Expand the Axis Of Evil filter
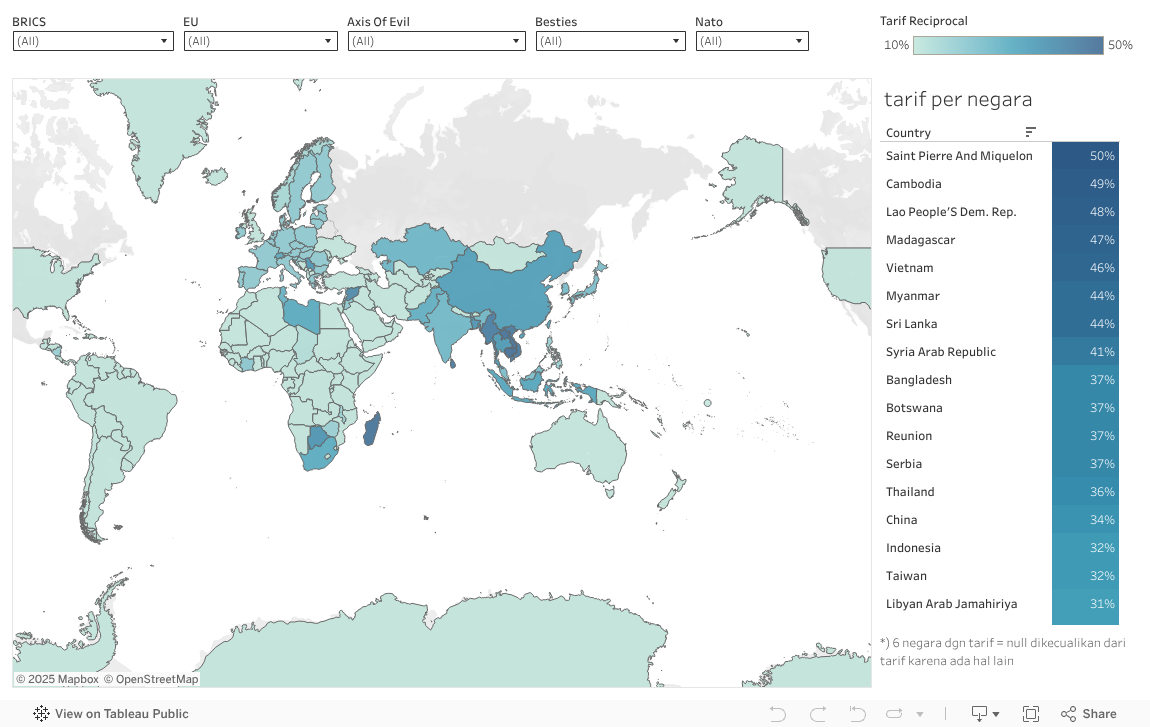Image resolution: width=1150 pixels, height=727 pixels. (x=436, y=41)
